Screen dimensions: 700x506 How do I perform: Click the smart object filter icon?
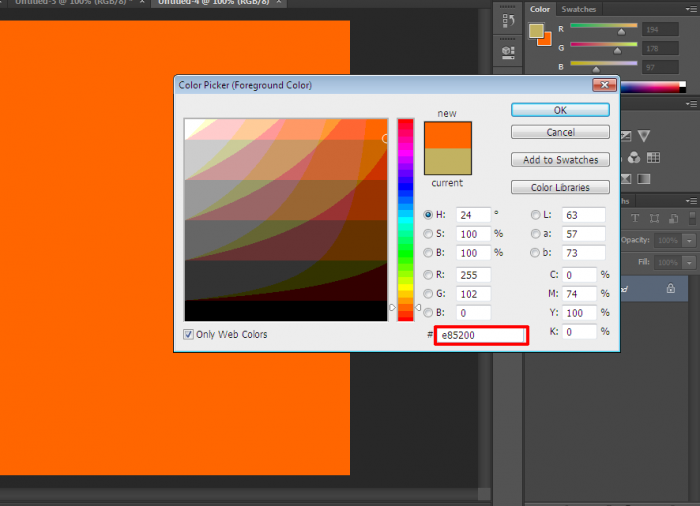click(x=674, y=218)
